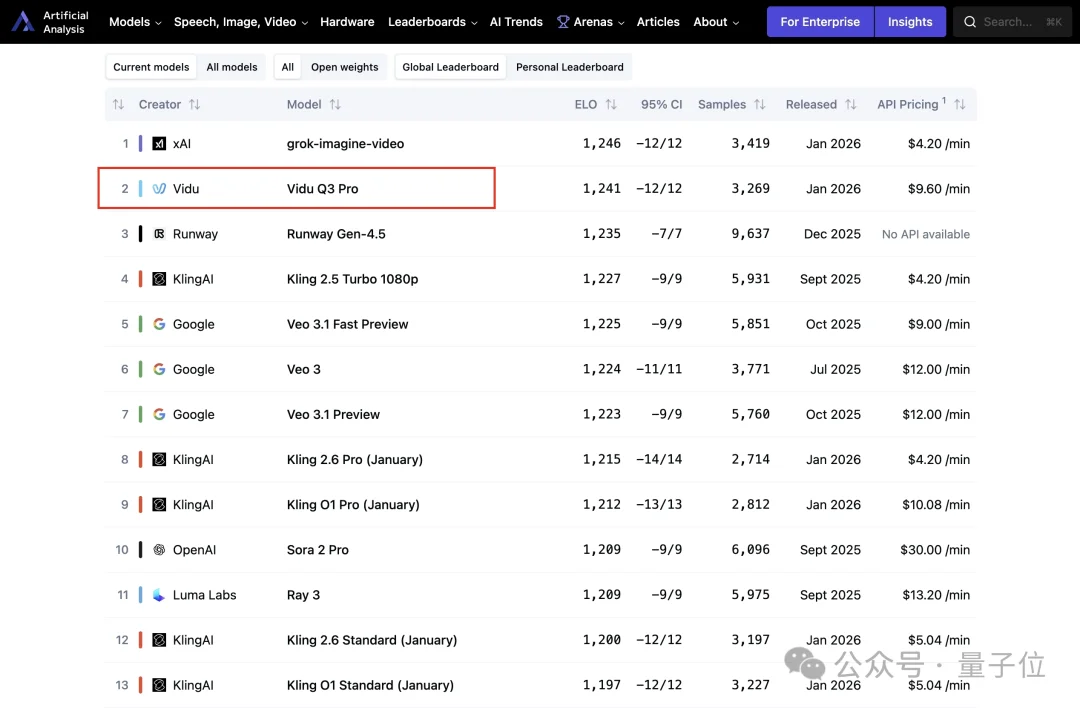The width and height of the screenshot is (1080, 708).
Task: Go to AI Trends page
Action: 516,22
